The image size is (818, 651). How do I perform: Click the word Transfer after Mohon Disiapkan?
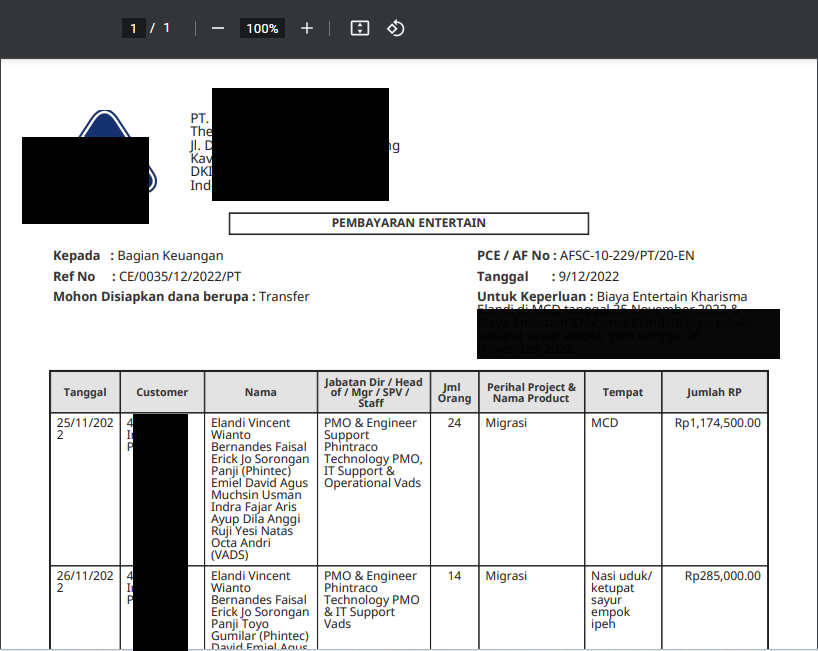(284, 296)
